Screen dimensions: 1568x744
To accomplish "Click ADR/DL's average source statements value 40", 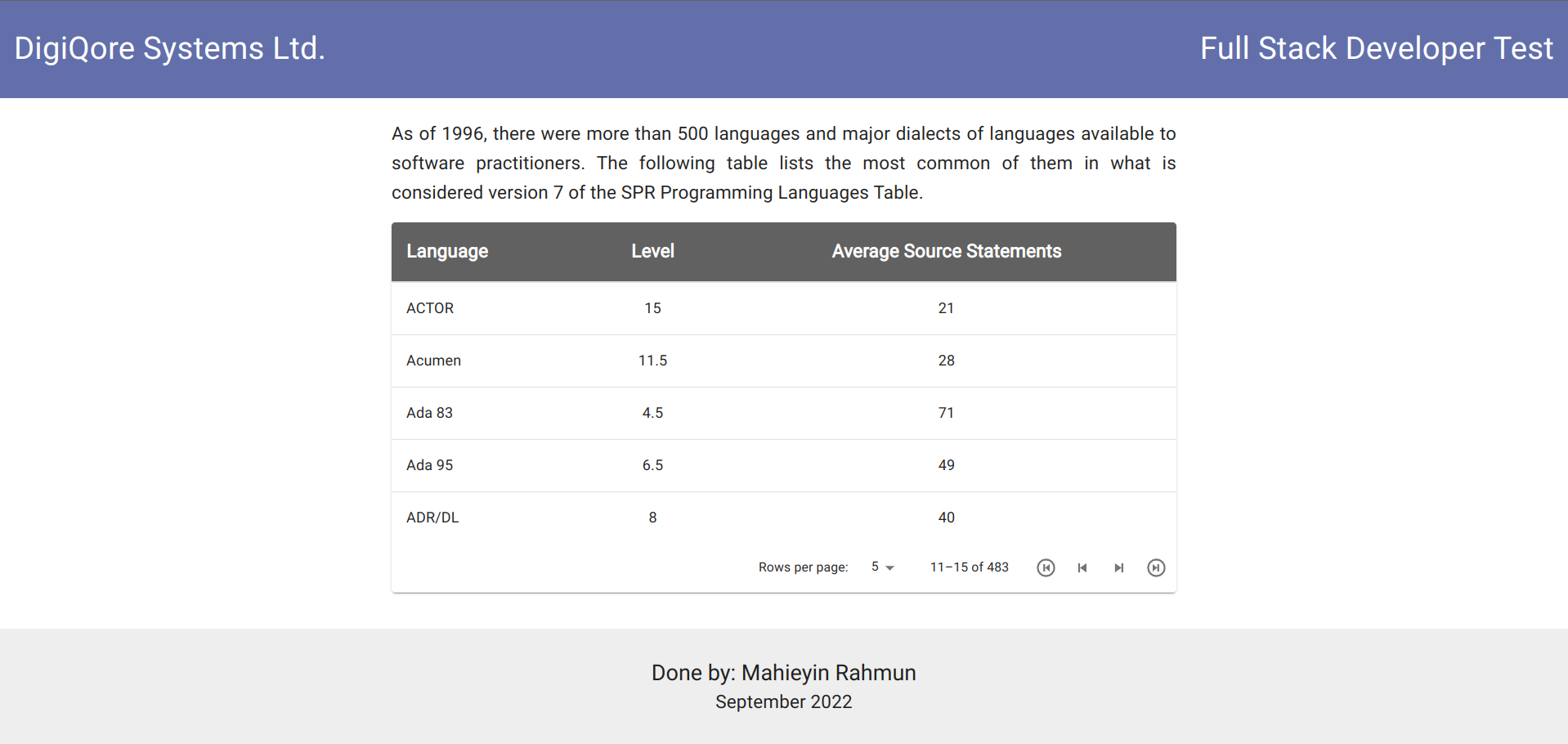I will (x=946, y=518).
